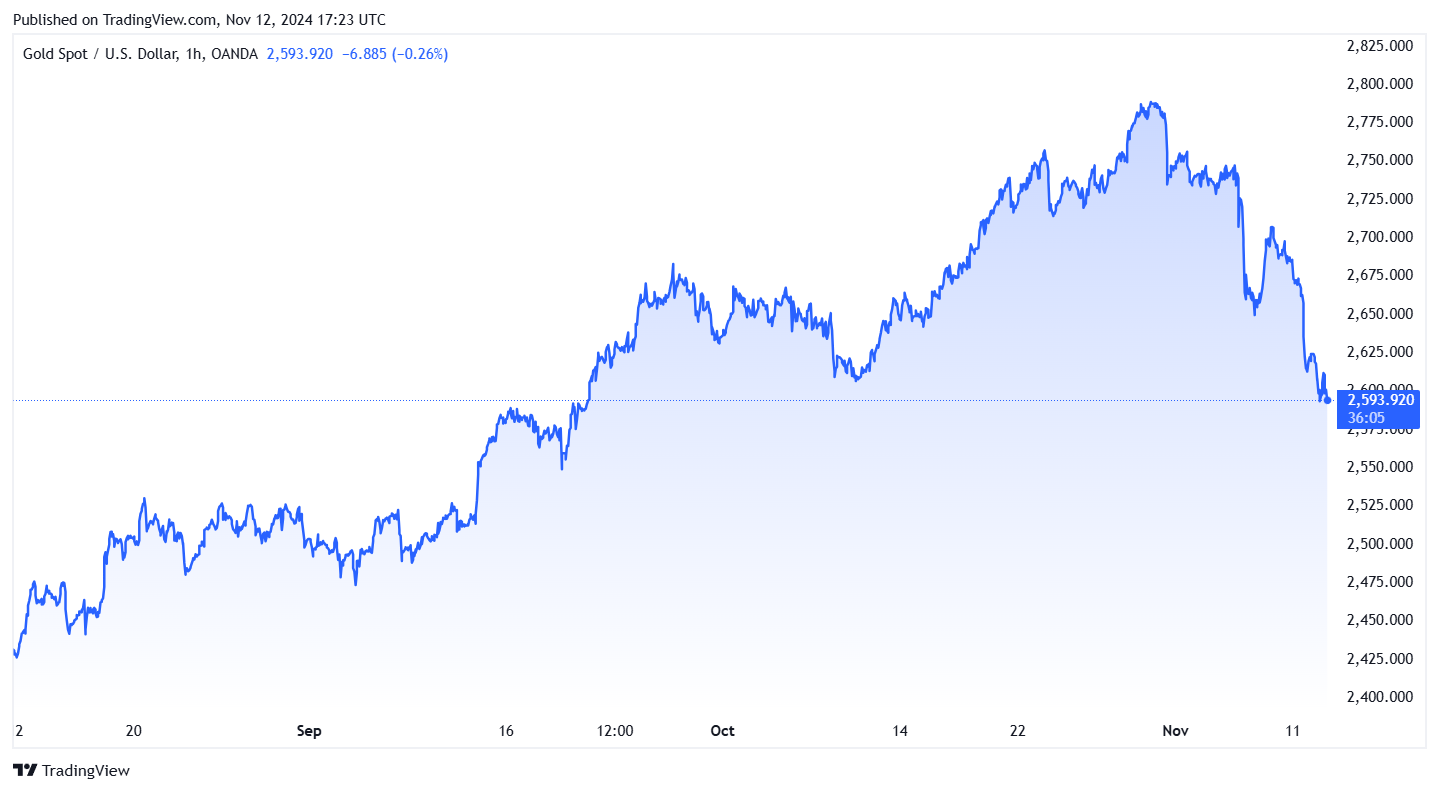The image size is (1439, 792).
Task: Click the 20 date label on time axis
Action: pos(134,731)
